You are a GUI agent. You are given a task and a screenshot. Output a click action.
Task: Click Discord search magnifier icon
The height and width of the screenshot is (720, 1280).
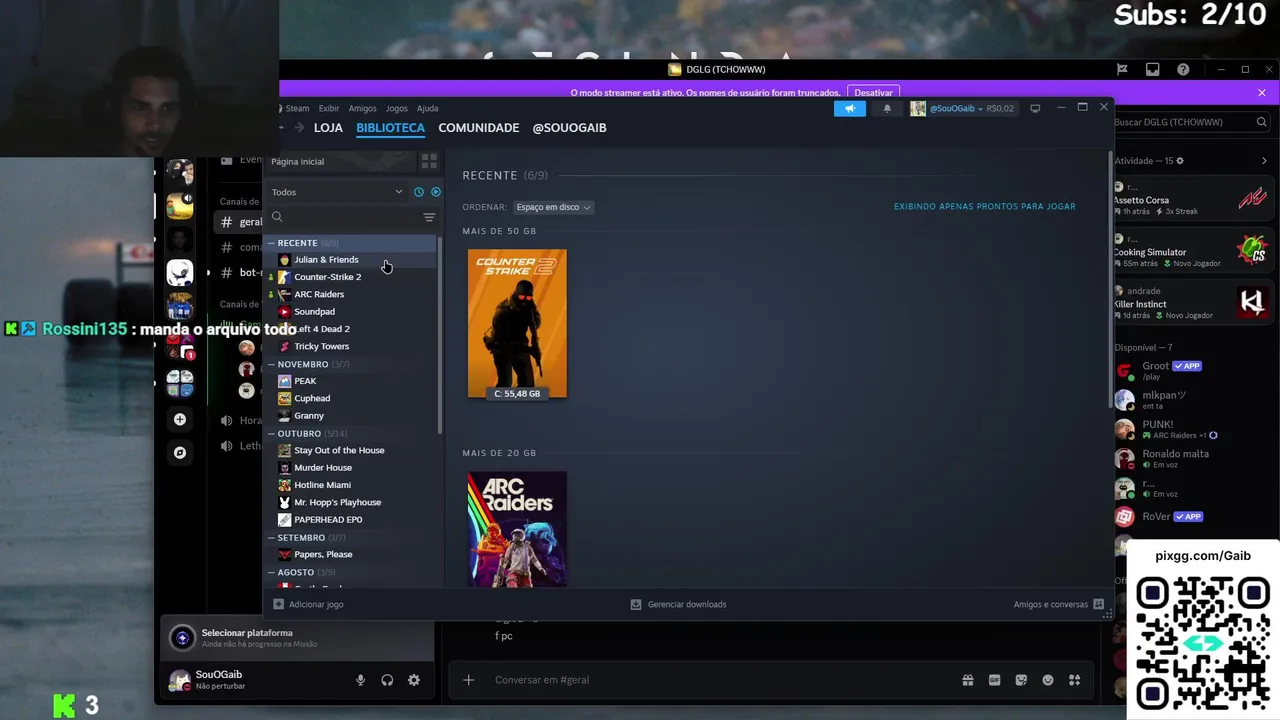pos(1262,122)
